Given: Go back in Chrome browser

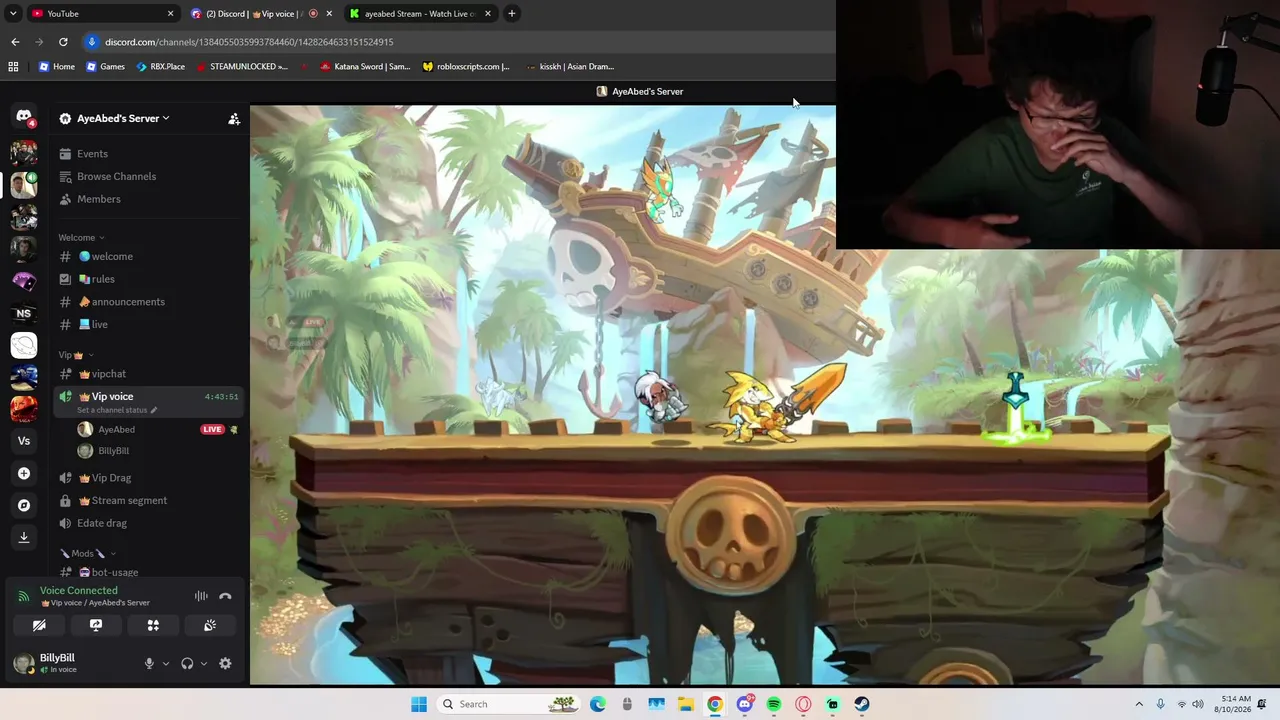Looking at the screenshot, I should tap(15, 42).
